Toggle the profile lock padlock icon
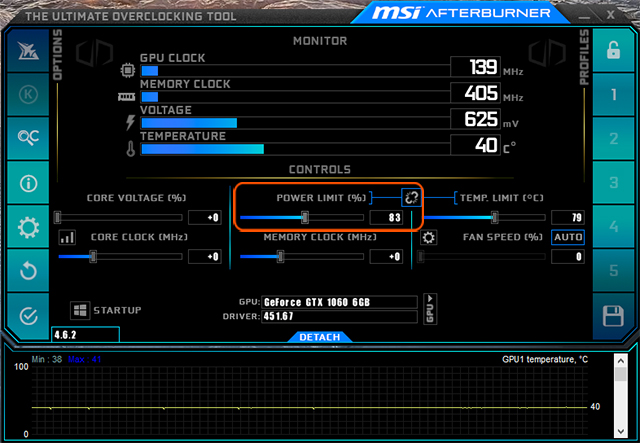 pyautogui.click(x=613, y=51)
